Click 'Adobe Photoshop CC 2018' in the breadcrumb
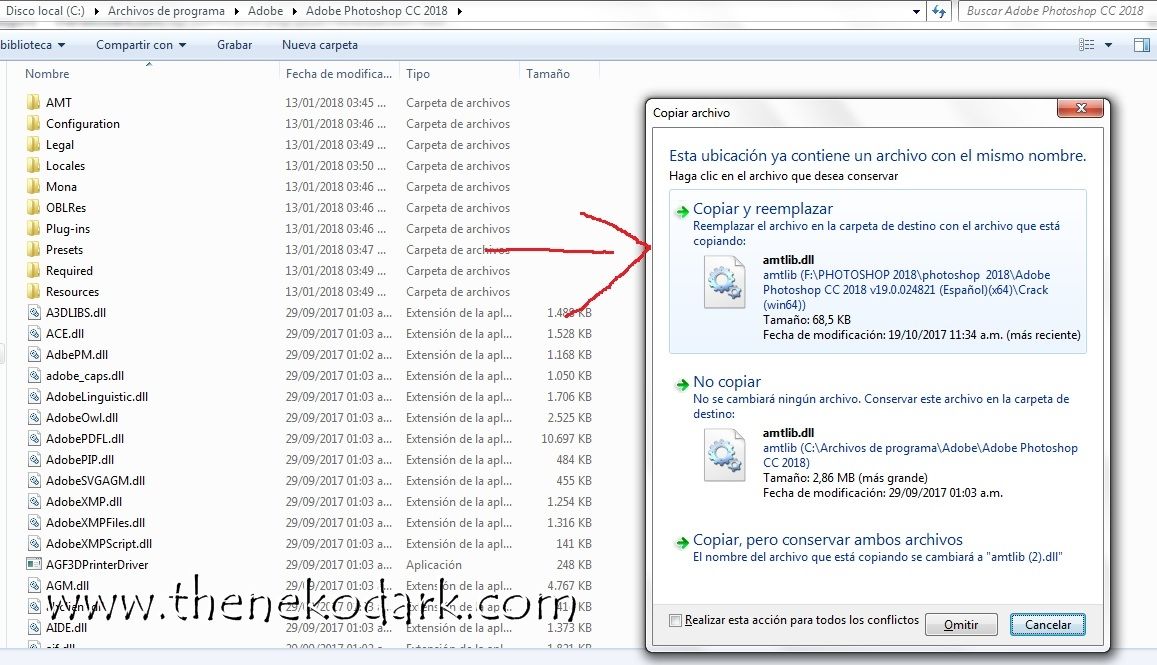Screen dimensions: 1157x665 376,11
